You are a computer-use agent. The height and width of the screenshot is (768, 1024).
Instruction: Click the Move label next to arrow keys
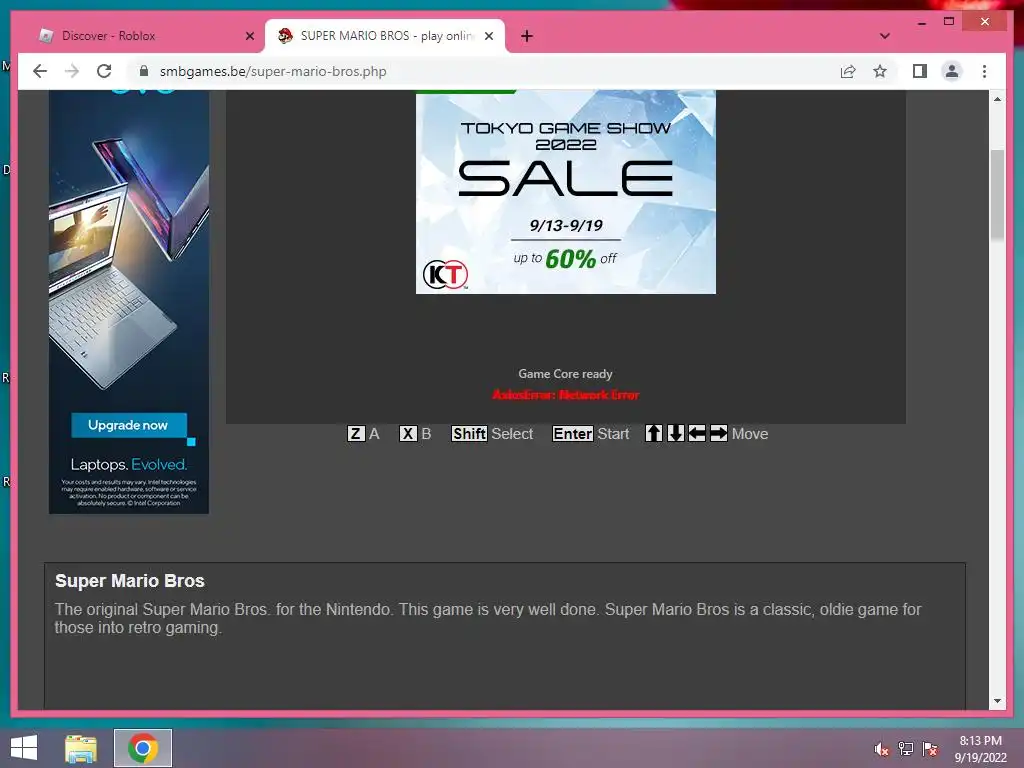[x=750, y=434]
